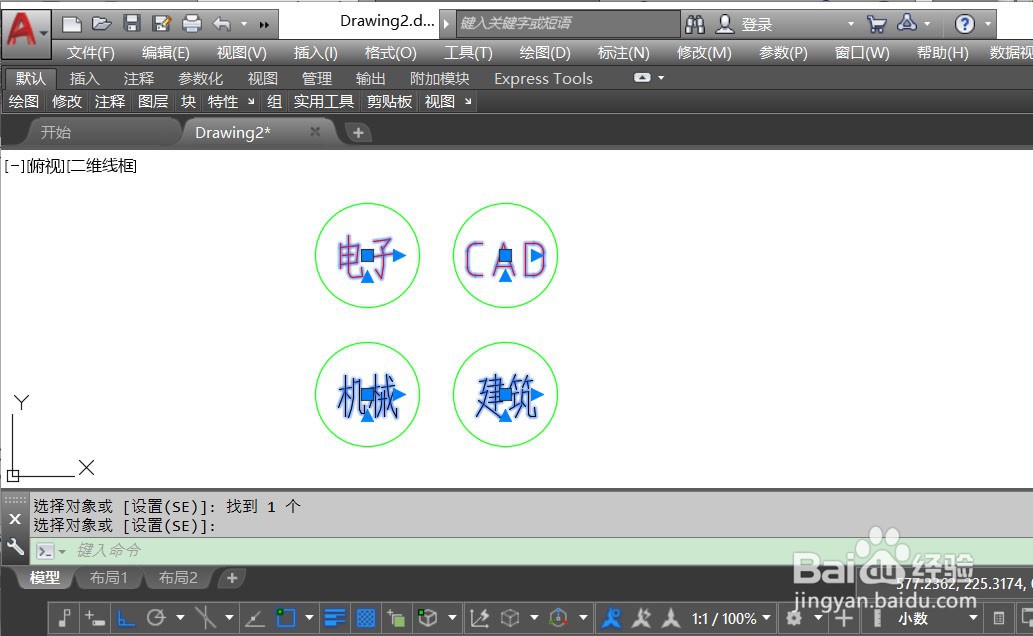Click the quick properties icon in status bar
Screen dimensions: 1033x636
[x=999, y=618]
